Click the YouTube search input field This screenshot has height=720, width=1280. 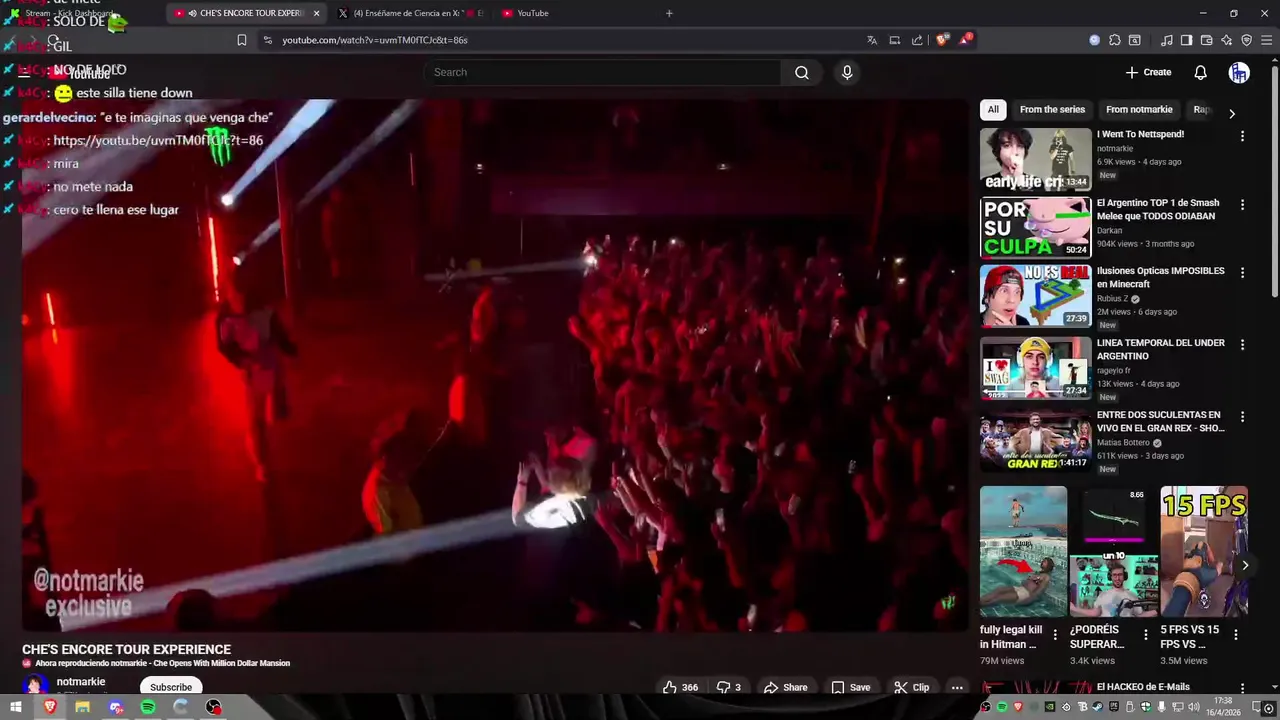click(603, 72)
